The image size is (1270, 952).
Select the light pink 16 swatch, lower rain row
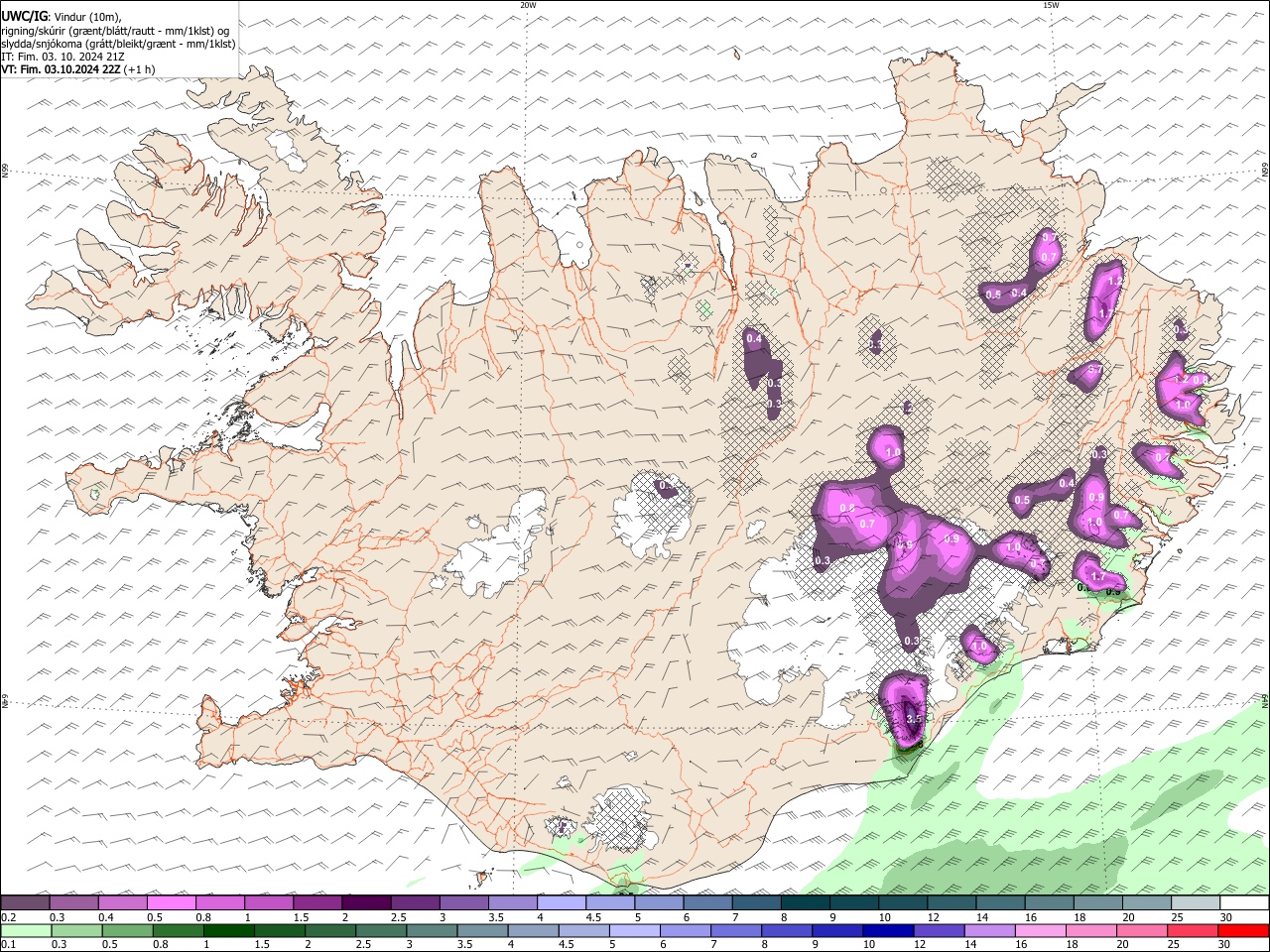(x=1041, y=931)
